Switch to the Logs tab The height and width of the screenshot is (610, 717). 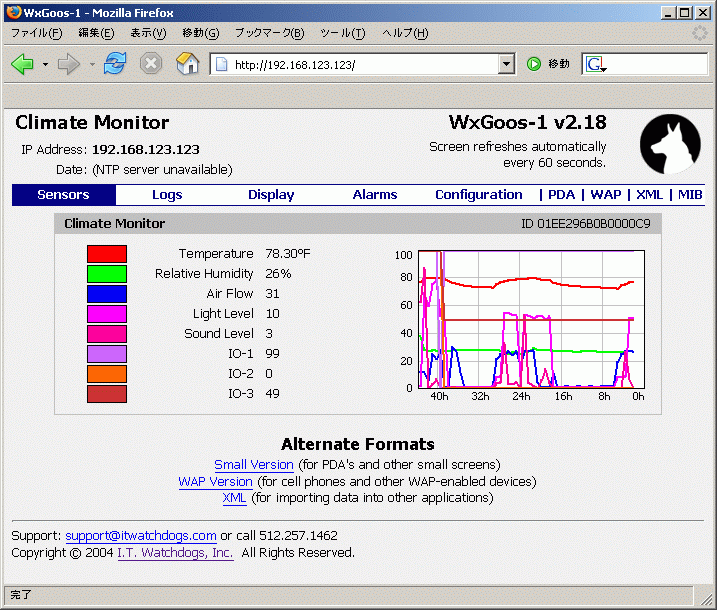click(x=167, y=195)
